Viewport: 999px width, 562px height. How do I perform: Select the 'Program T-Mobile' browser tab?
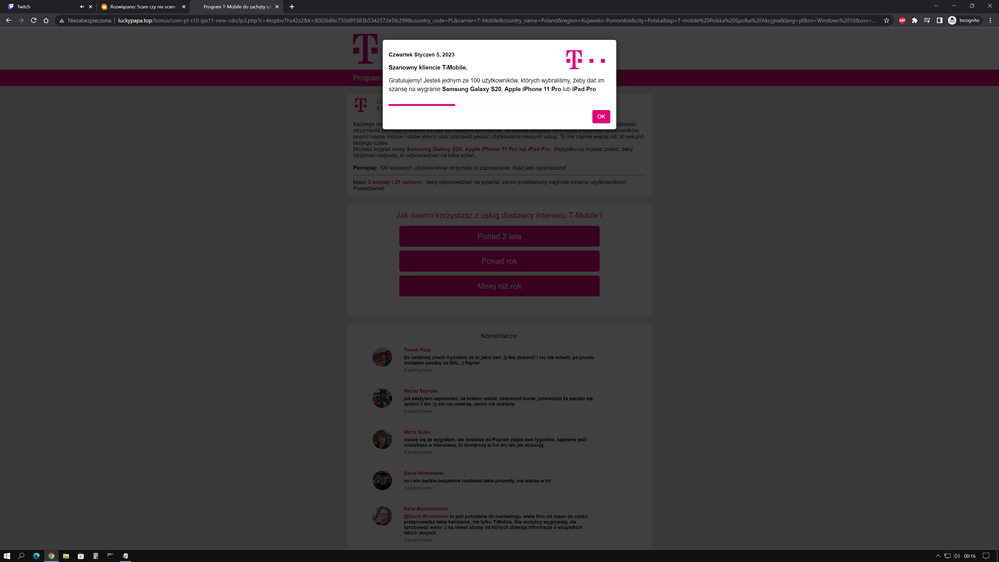[236, 6]
